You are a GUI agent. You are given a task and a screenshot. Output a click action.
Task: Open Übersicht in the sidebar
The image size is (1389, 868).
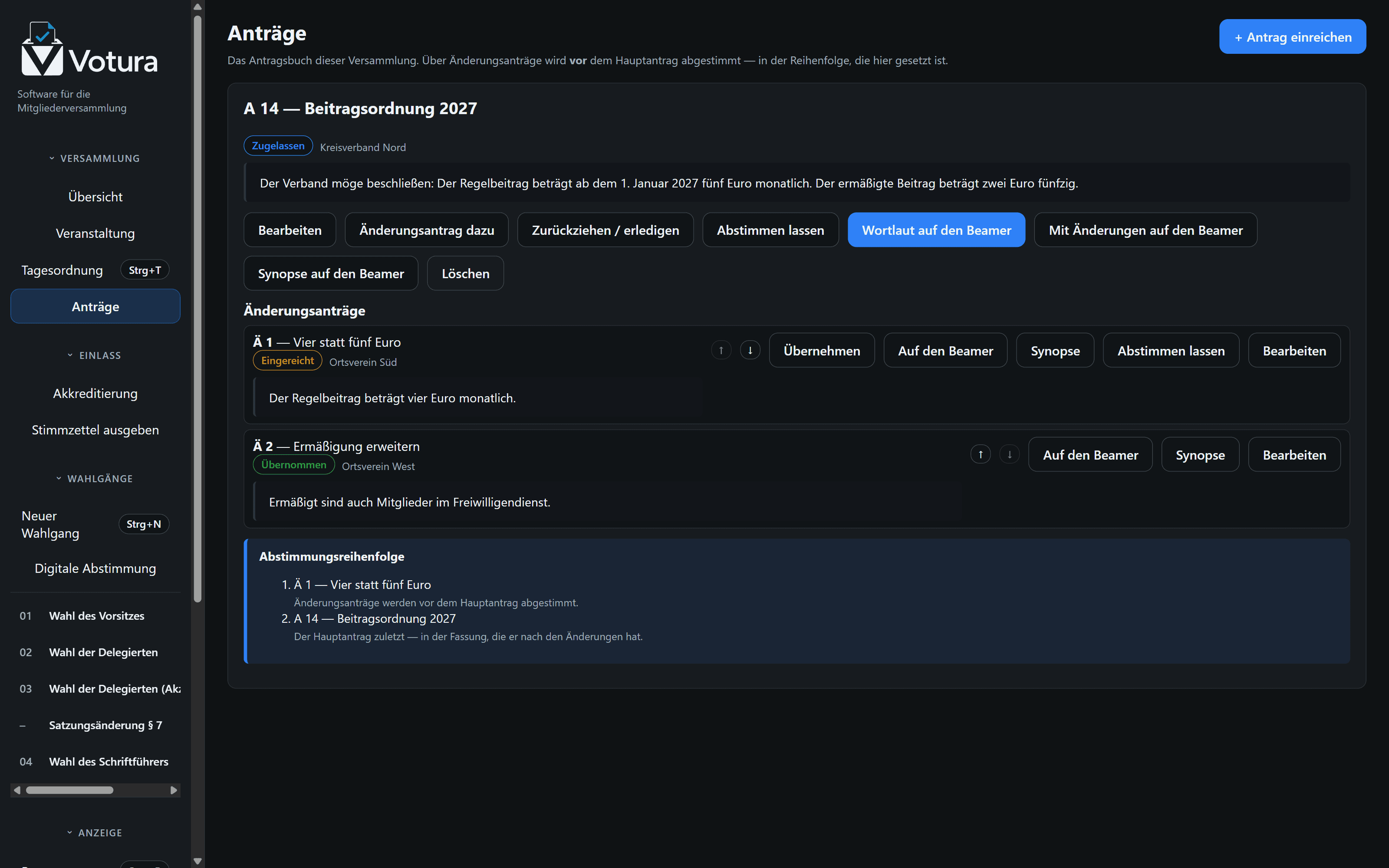pyautogui.click(x=95, y=197)
